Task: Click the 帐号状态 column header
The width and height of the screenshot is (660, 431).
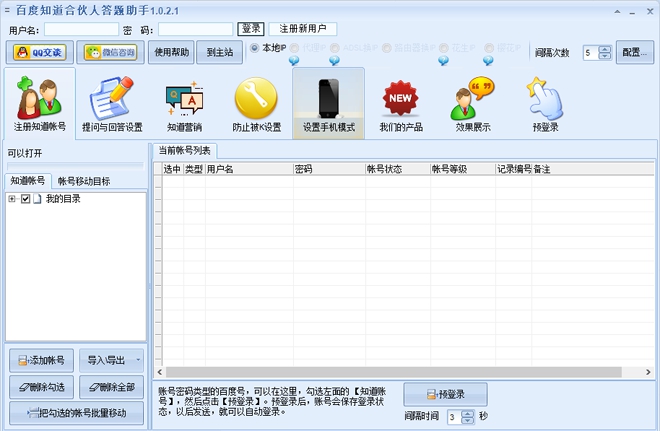Action: point(398,169)
